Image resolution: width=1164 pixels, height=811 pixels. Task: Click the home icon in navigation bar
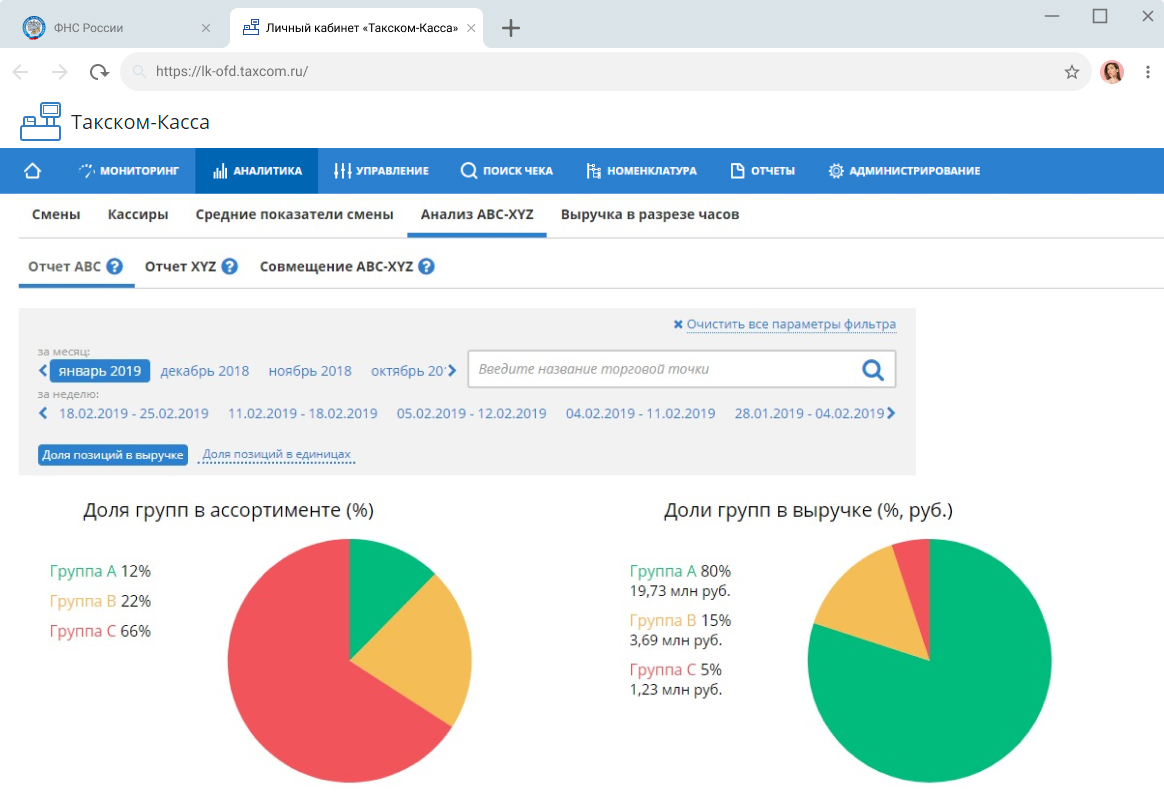pos(32,171)
